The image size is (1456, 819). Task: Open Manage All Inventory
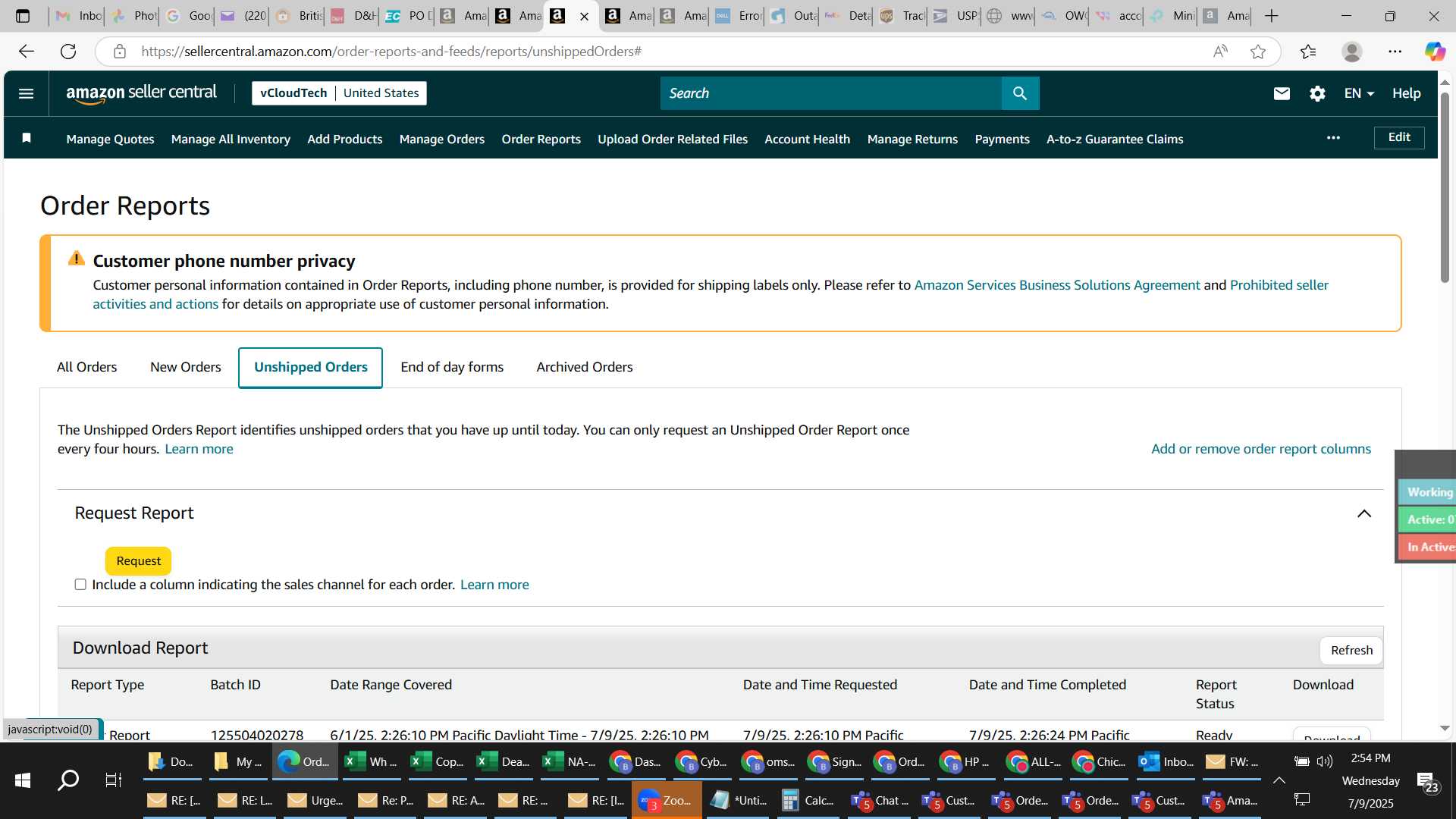[231, 139]
